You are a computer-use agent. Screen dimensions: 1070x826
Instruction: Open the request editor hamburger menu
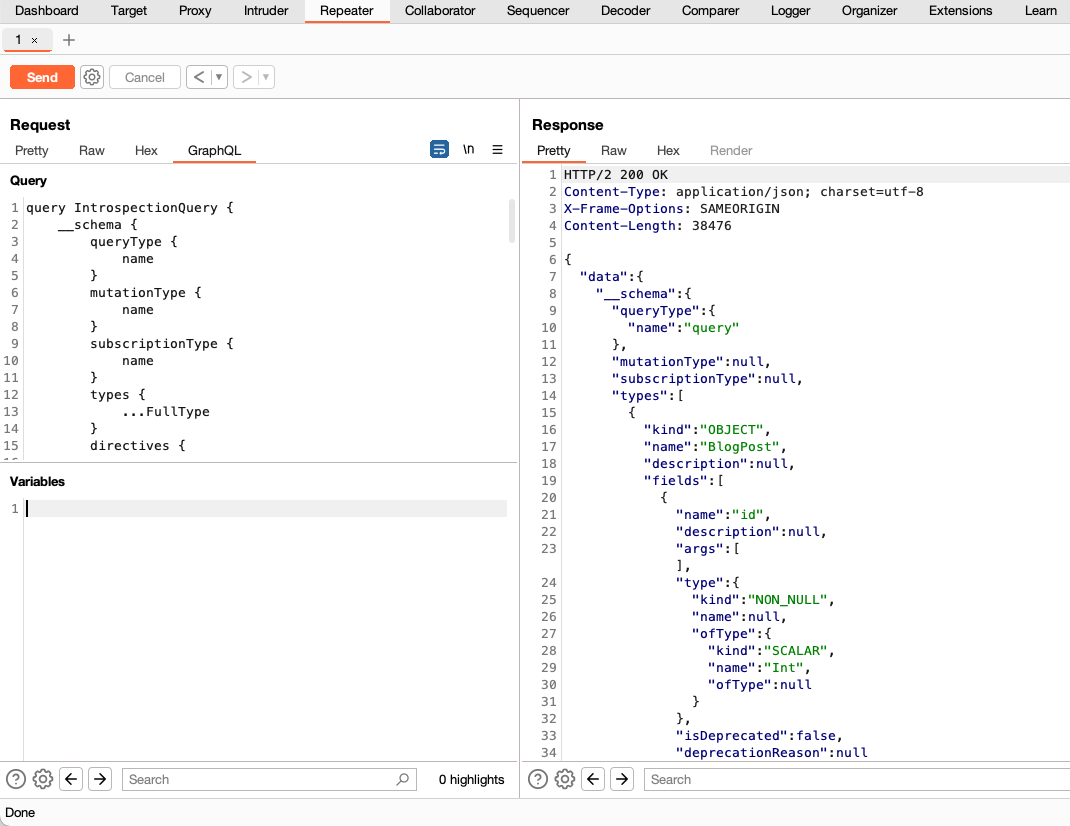[x=497, y=149]
